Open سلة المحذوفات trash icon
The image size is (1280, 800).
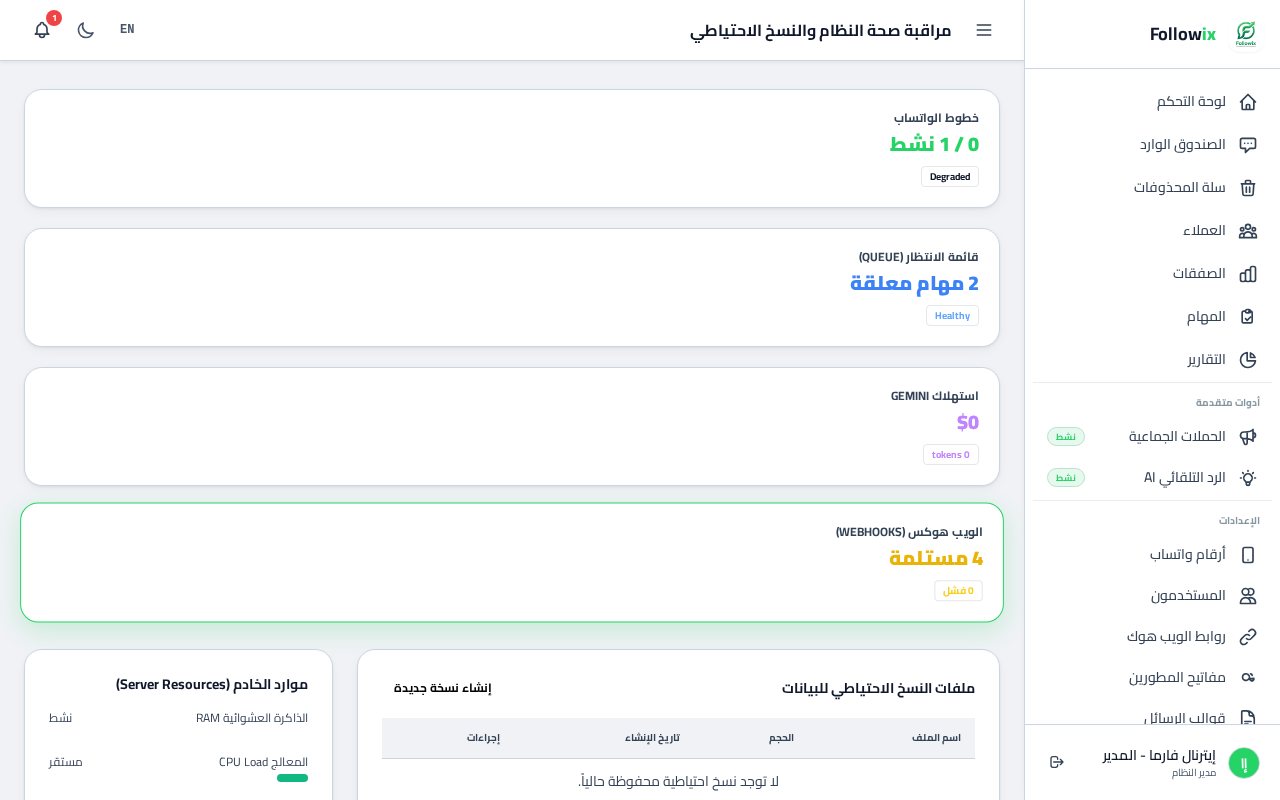click(x=1248, y=188)
